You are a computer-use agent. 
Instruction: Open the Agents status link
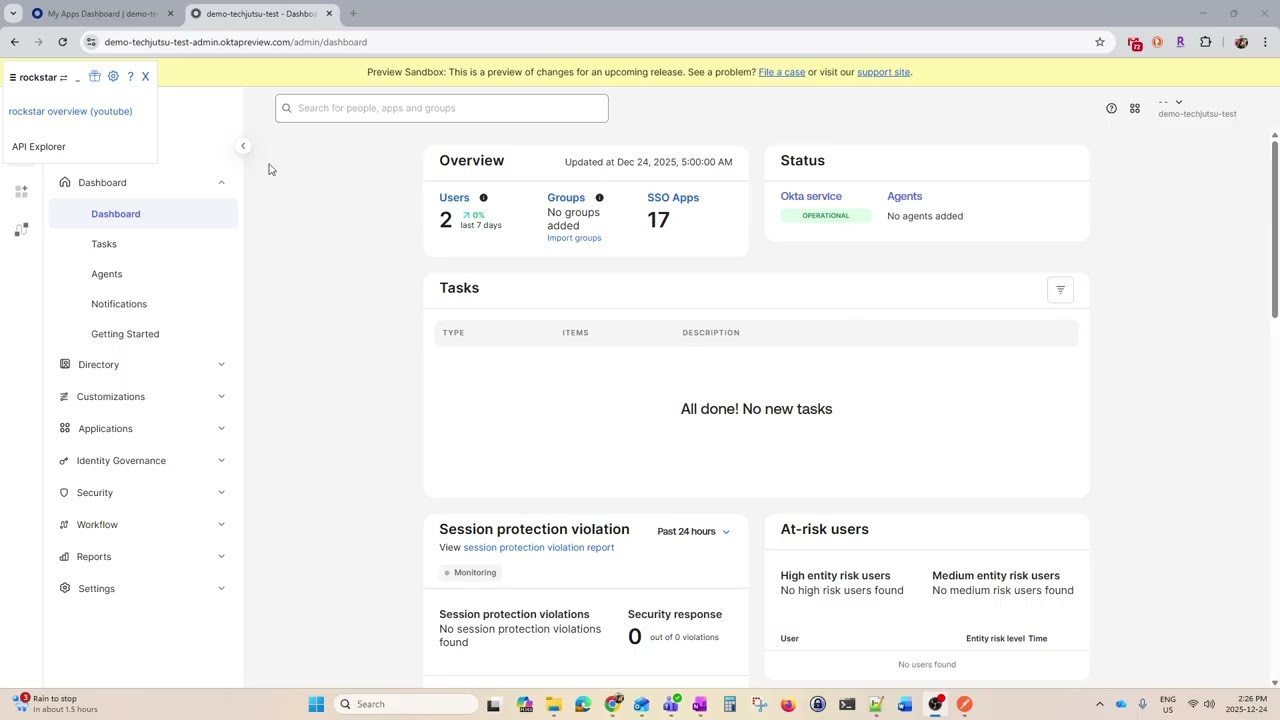904,196
